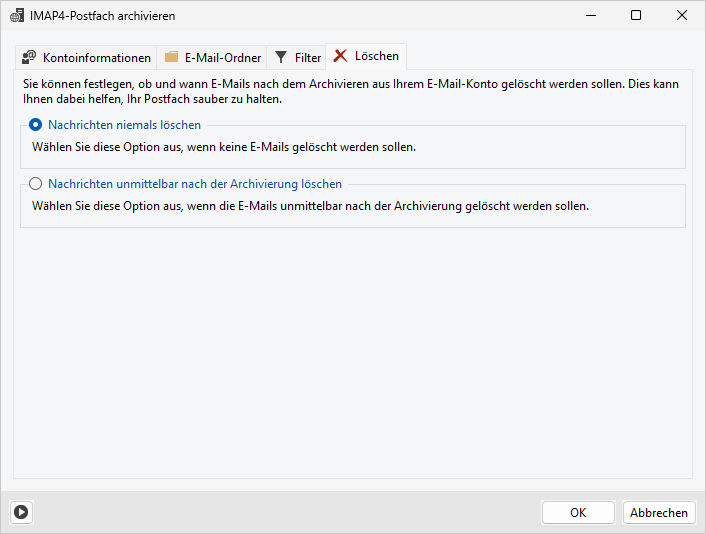Click the funnel icon on Filter tab
Image resolution: width=706 pixels, height=534 pixels.
click(282, 58)
